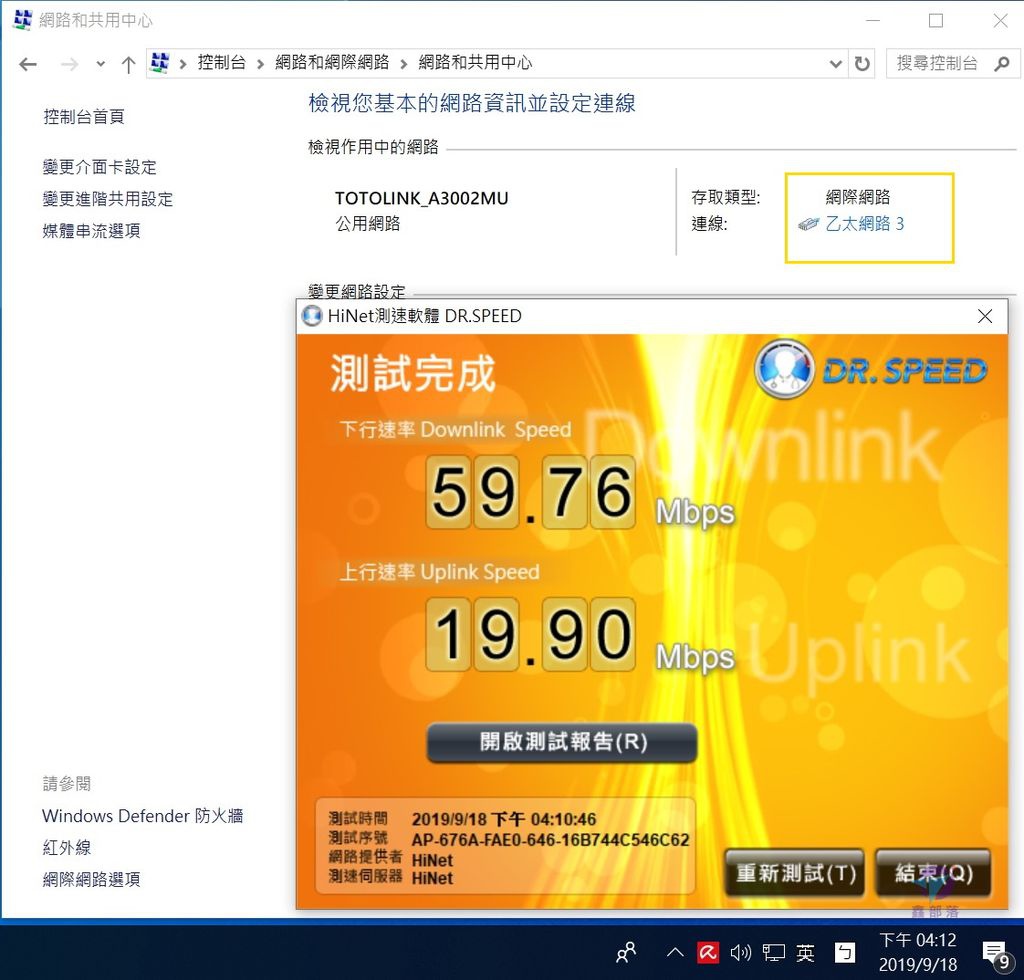Click the 重新測試(T) retest button
The width and height of the screenshot is (1024, 980).
[795, 872]
